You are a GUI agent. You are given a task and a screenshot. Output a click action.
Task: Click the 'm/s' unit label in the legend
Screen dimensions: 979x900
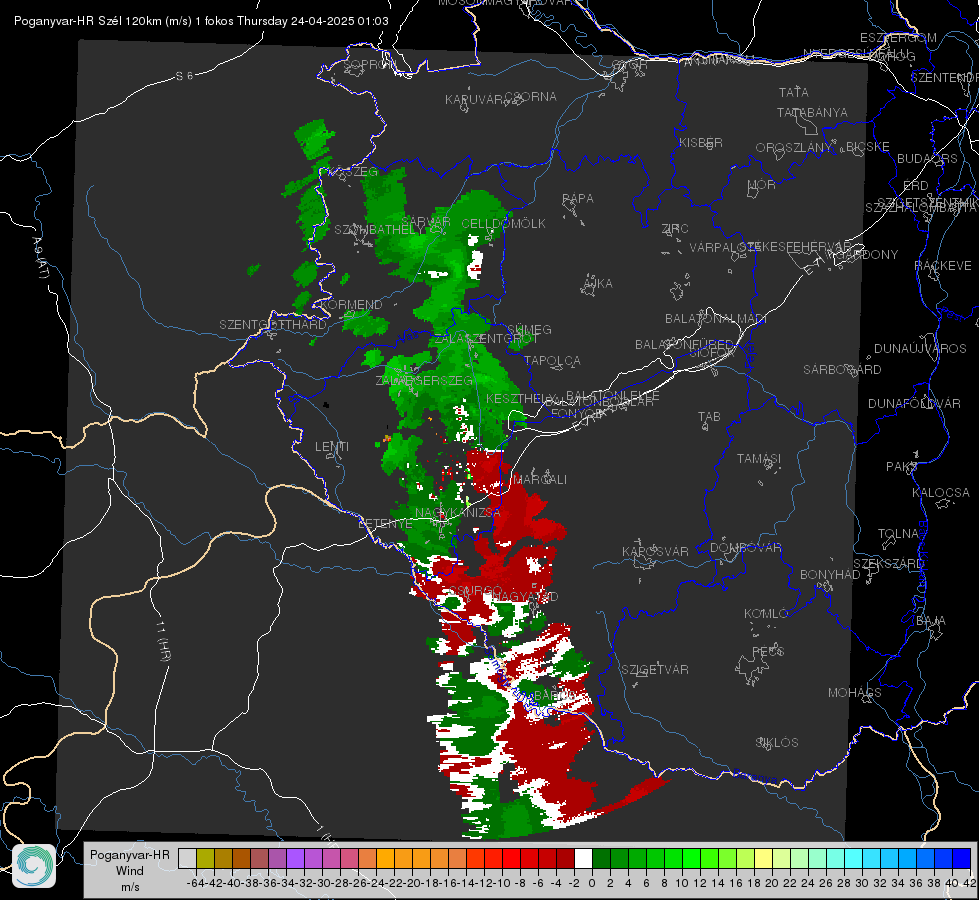tap(130, 887)
